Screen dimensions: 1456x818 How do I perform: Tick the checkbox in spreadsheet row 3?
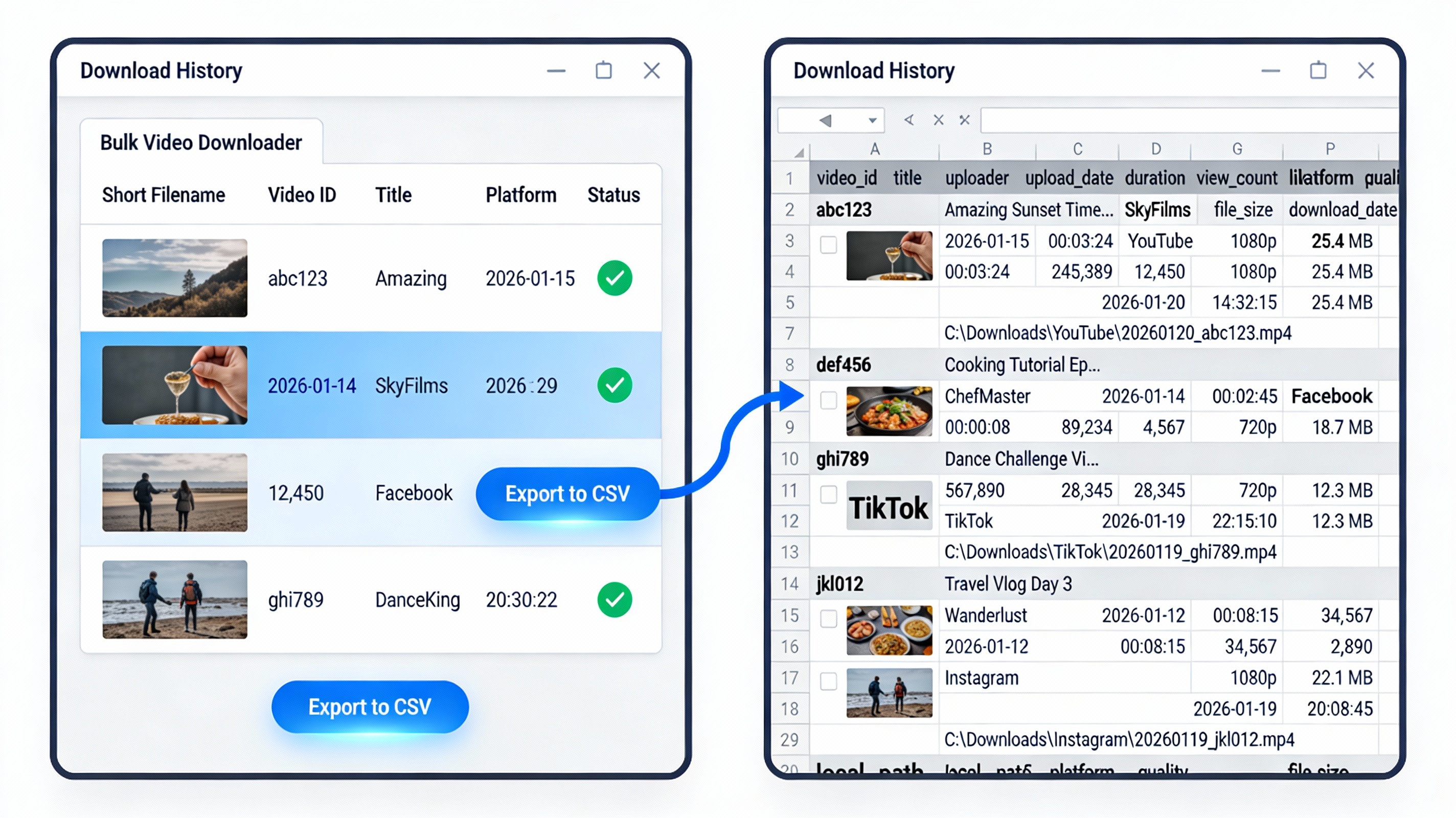(x=829, y=245)
